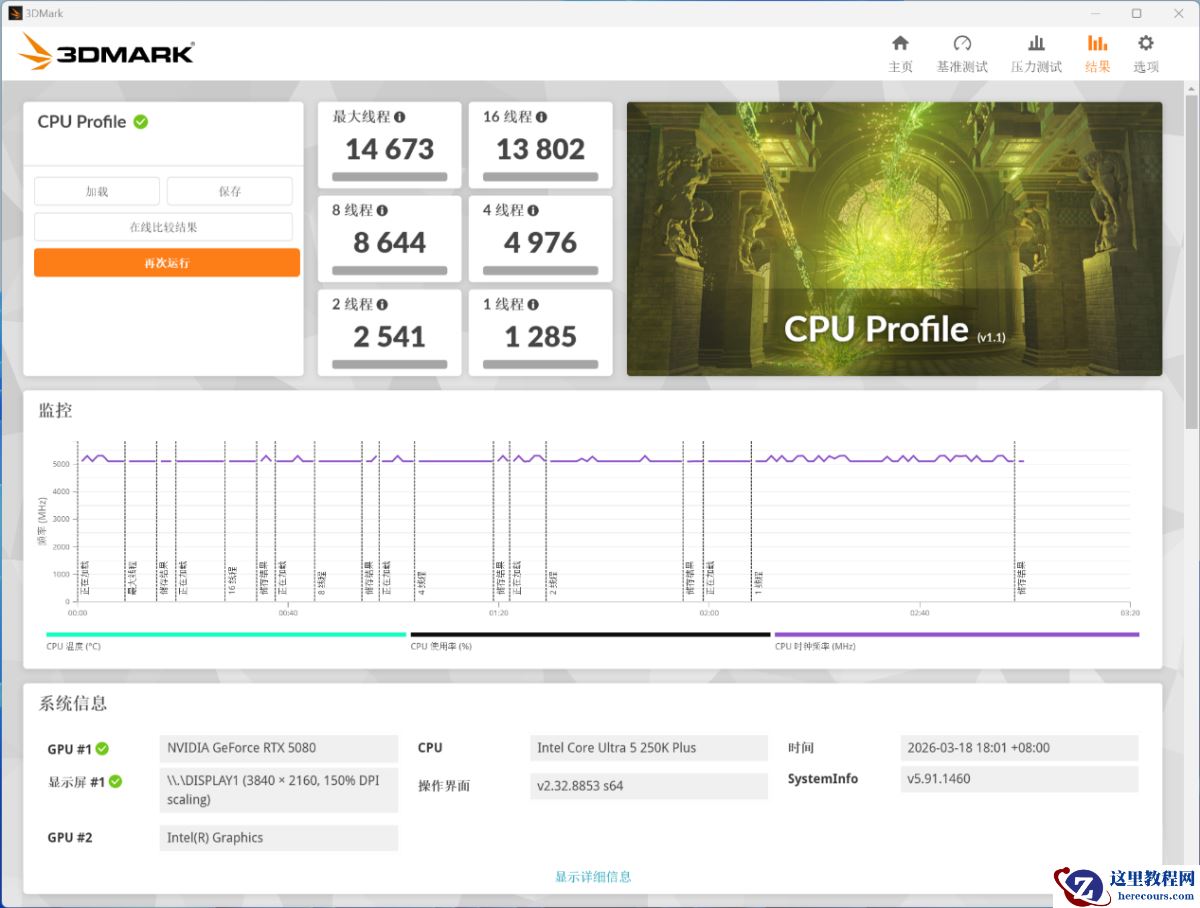
Task: Click the 8 644 eight-thread score
Action: coord(390,243)
